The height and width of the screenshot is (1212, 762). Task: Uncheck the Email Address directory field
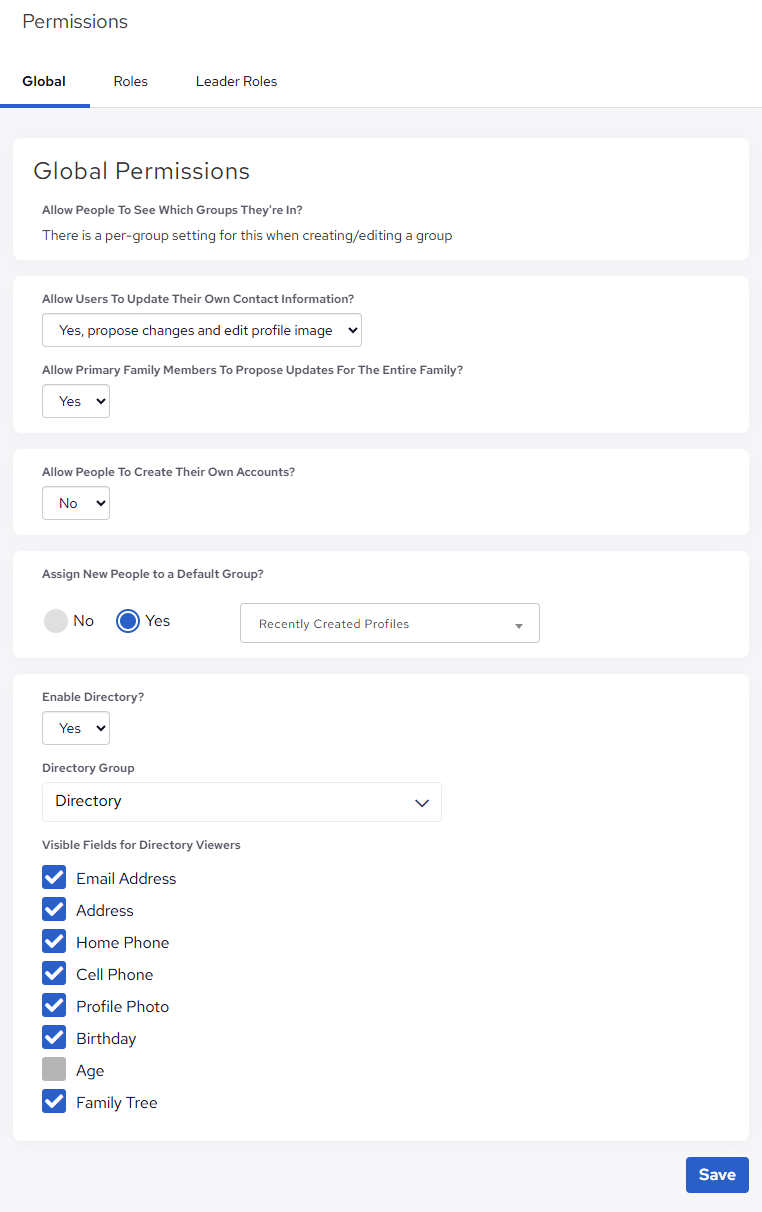(54, 877)
